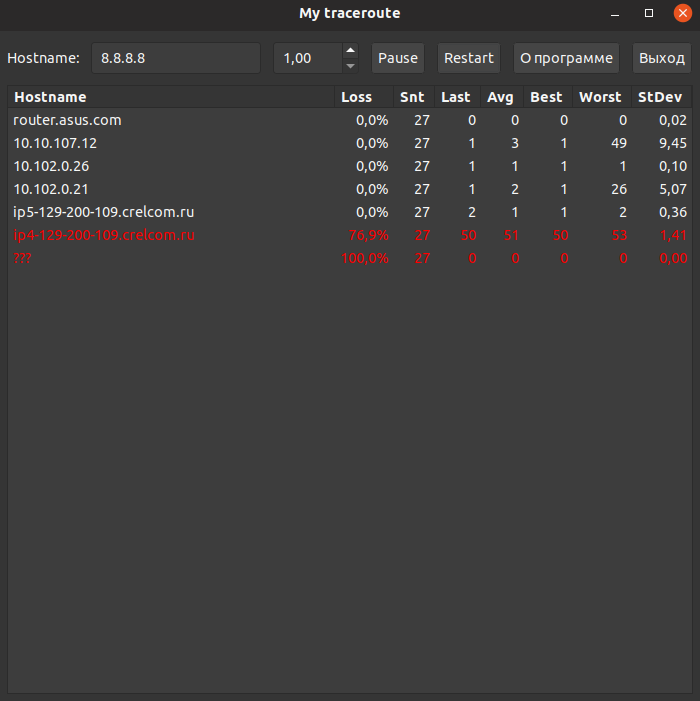The width and height of the screenshot is (700, 701).
Task: Click the Hostname input field
Action: (175, 58)
